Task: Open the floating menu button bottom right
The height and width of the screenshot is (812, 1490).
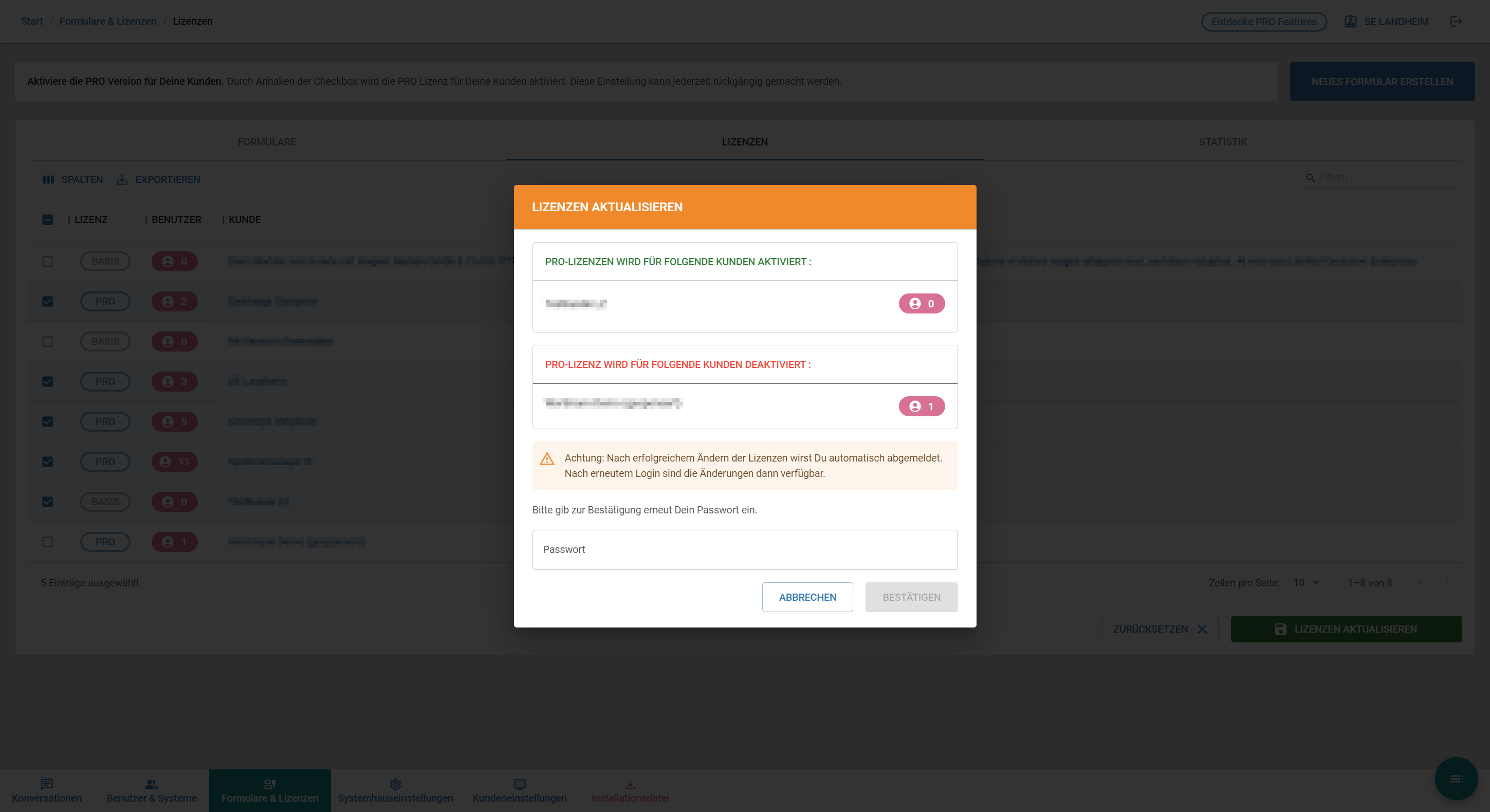Action: click(x=1456, y=779)
